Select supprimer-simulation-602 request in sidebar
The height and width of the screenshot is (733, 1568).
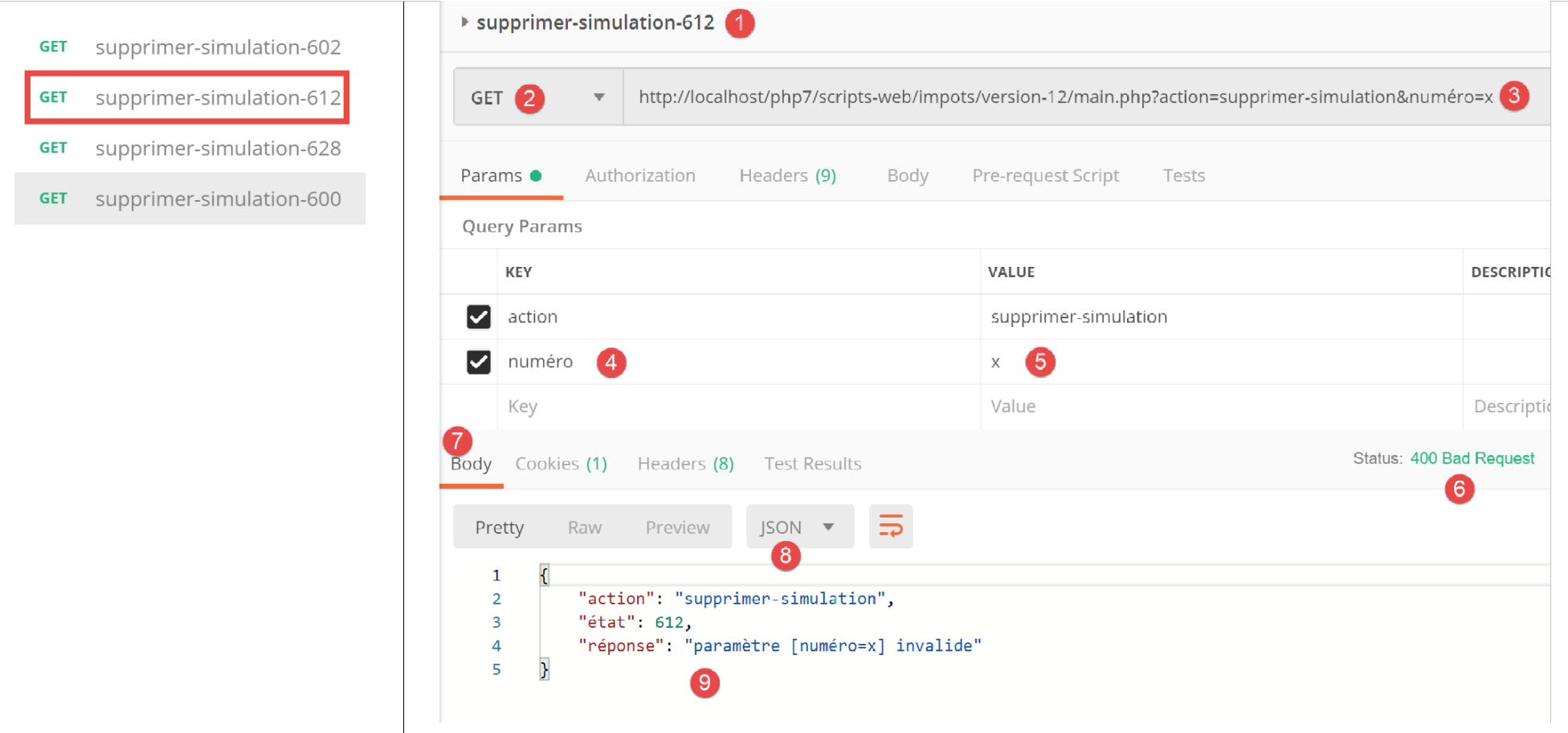(x=217, y=47)
